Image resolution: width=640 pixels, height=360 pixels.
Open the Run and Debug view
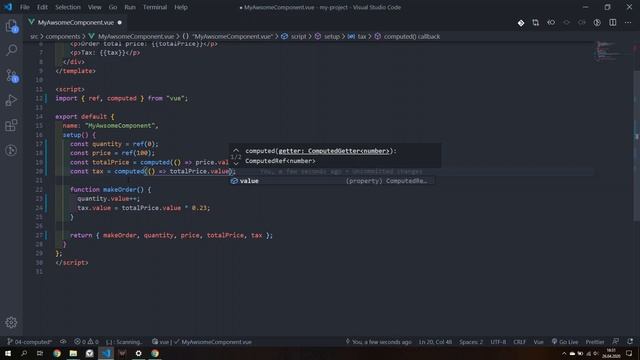(11, 100)
